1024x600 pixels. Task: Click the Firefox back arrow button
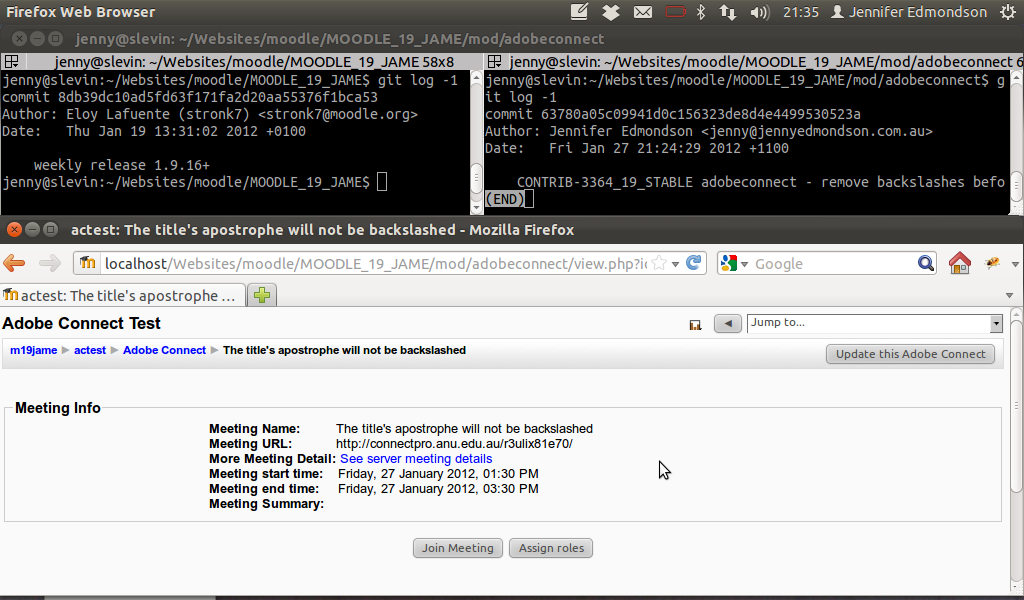click(x=14, y=263)
